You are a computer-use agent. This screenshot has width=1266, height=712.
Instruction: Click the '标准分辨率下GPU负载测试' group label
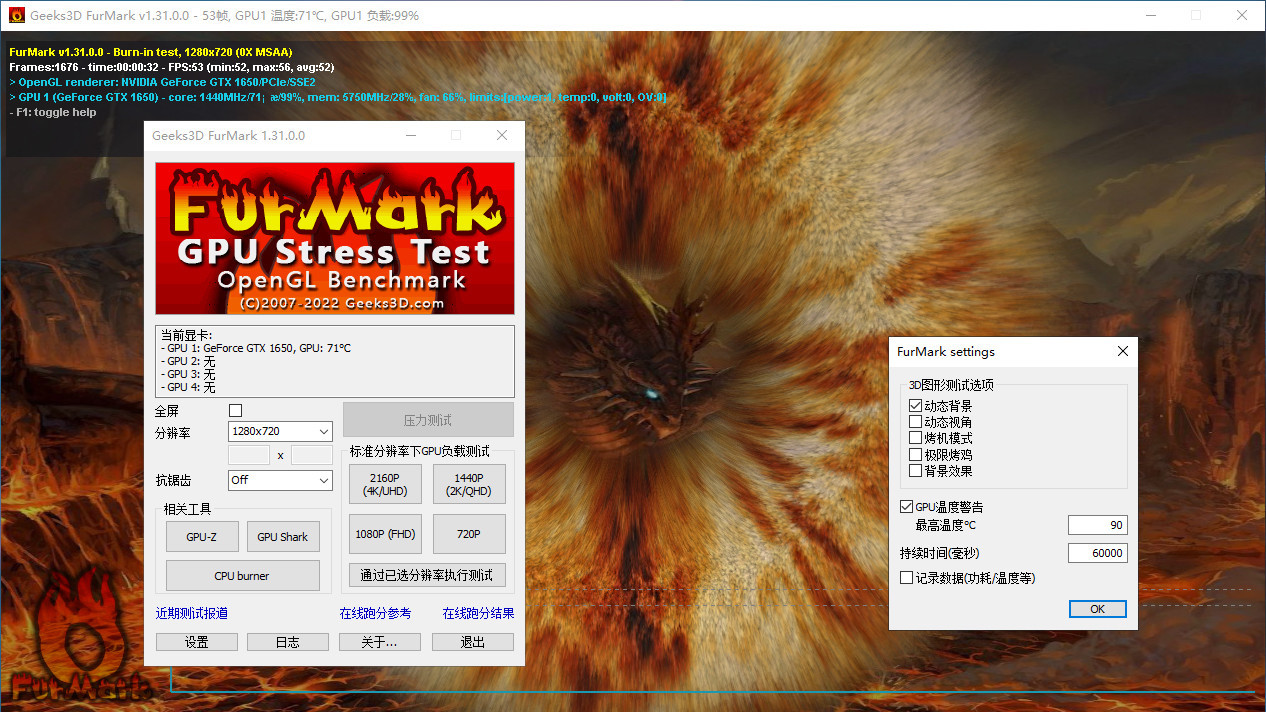419,452
